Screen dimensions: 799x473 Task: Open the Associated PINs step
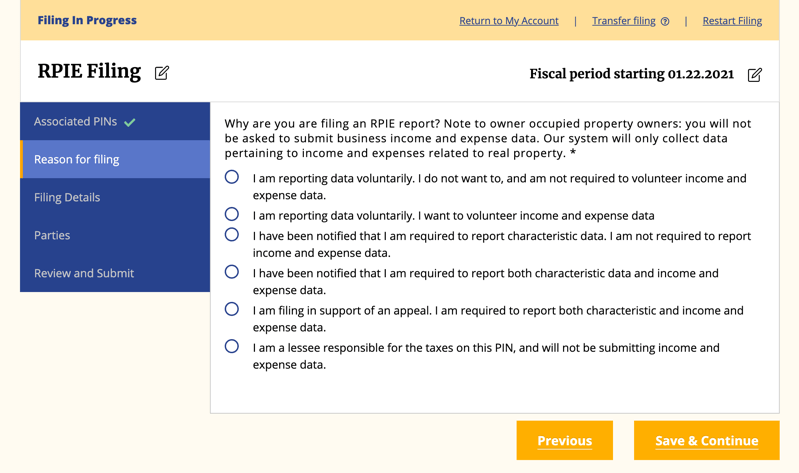pos(115,121)
